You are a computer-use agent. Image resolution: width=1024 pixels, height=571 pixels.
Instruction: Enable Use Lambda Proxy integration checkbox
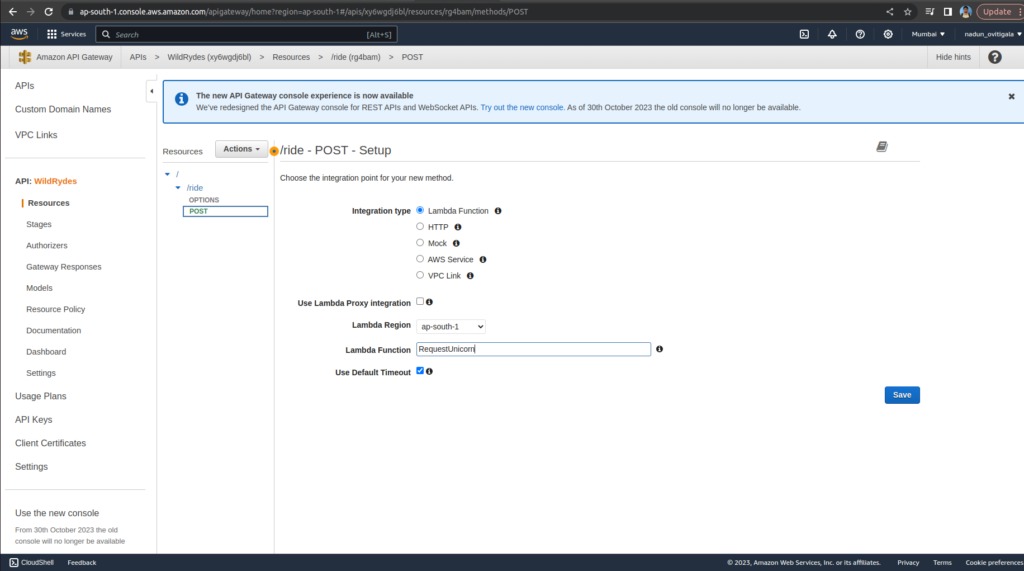[x=420, y=301]
